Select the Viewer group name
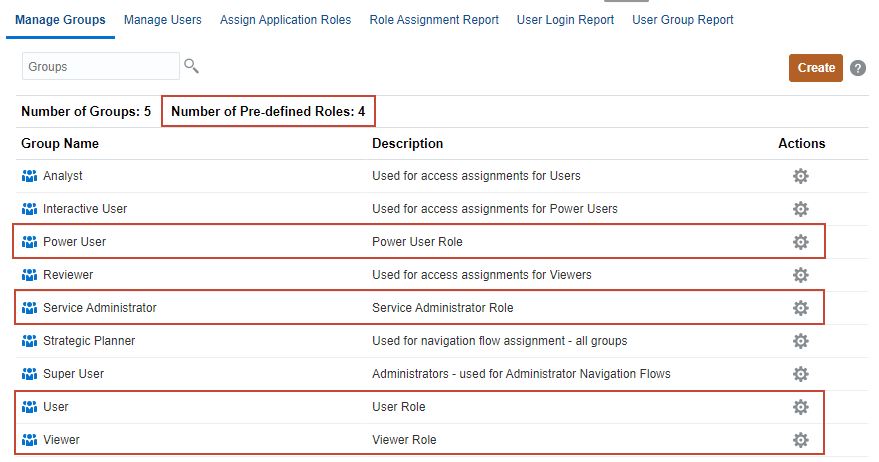 pyautogui.click(x=61, y=440)
